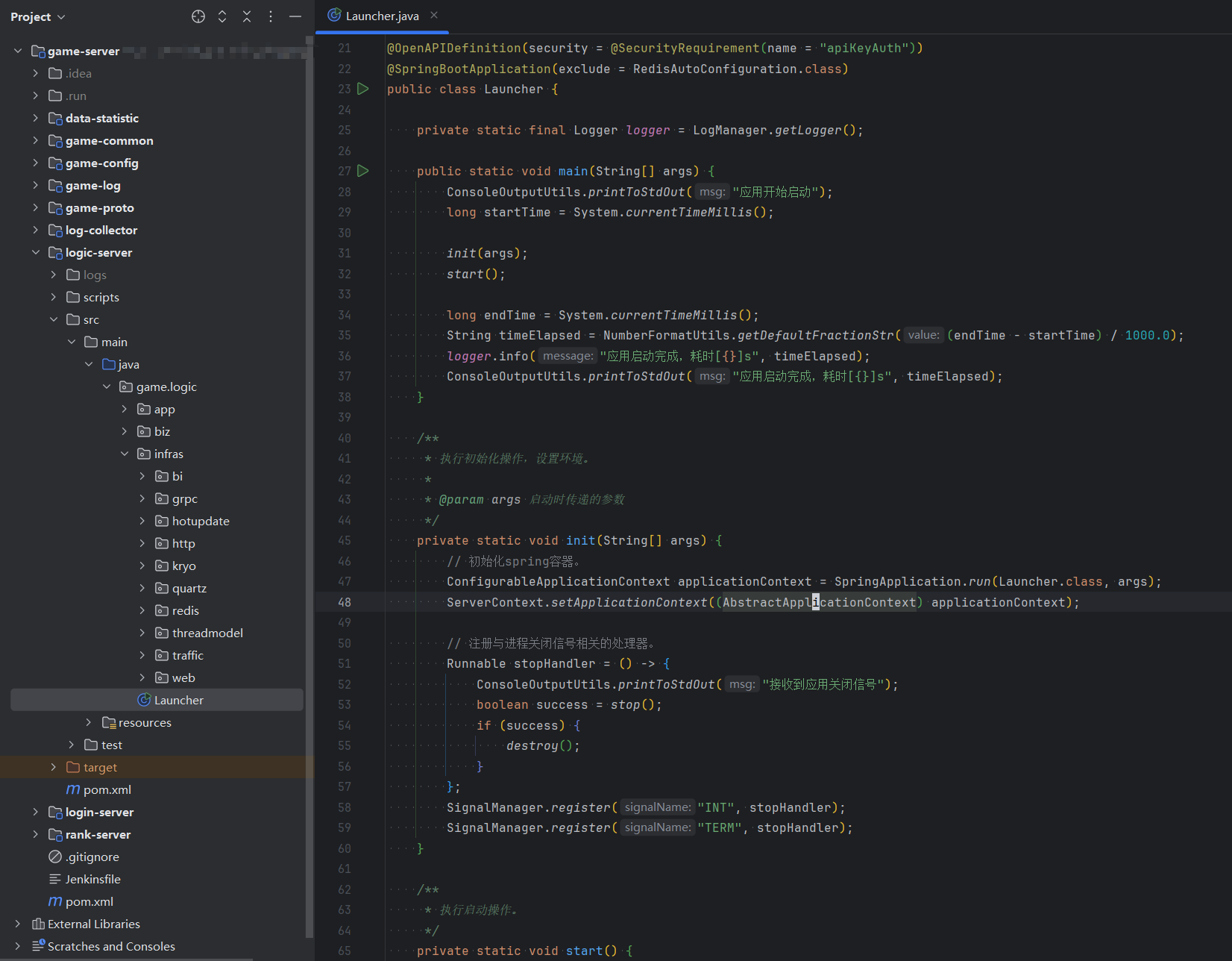This screenshot has width=1232, height=961.
Task: Click line number 48 in the gutter
Action: 344,602
